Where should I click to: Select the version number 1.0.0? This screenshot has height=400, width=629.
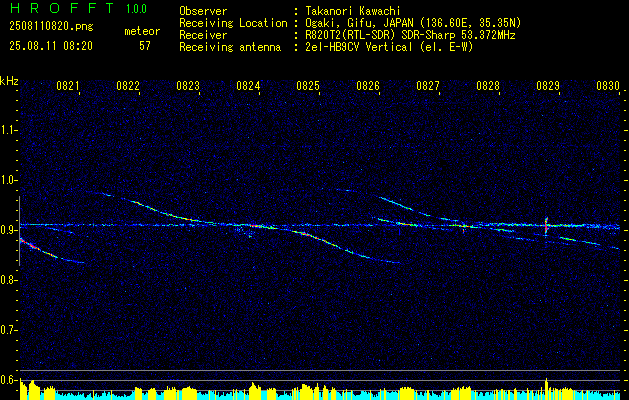[x=136, y=9]
